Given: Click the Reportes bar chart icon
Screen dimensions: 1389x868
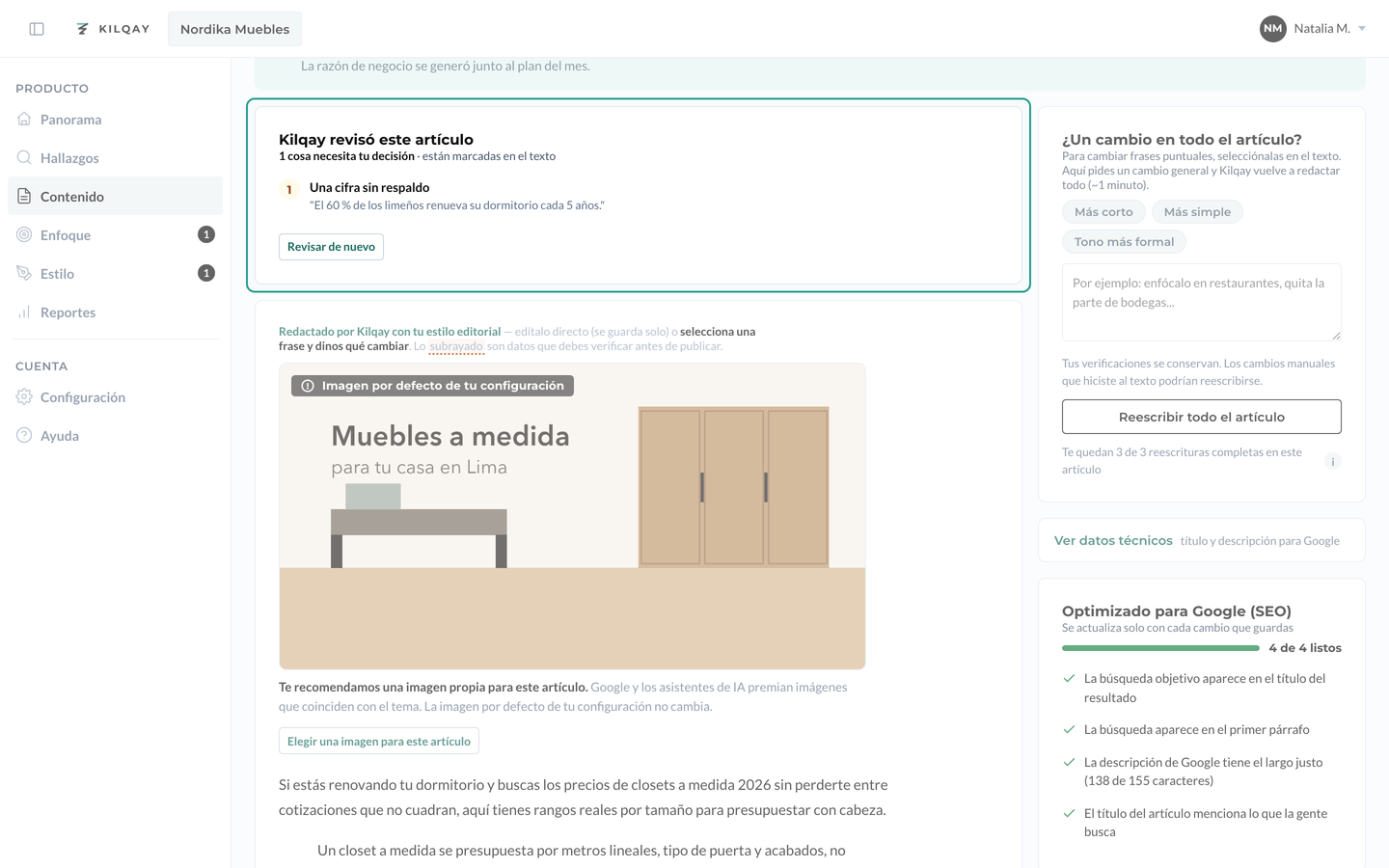Looking at the screenshot, I should 24,312.
